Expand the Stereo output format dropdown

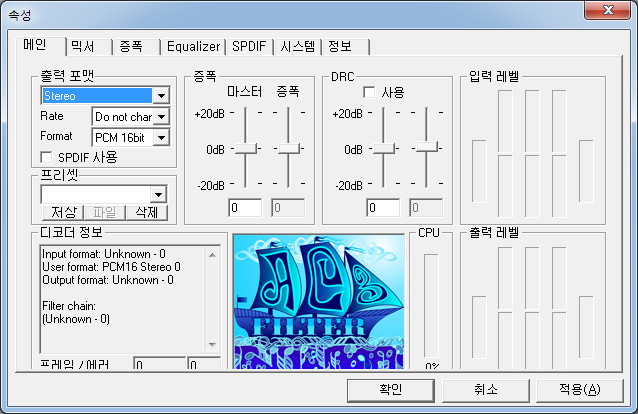(x=162, y=96)
